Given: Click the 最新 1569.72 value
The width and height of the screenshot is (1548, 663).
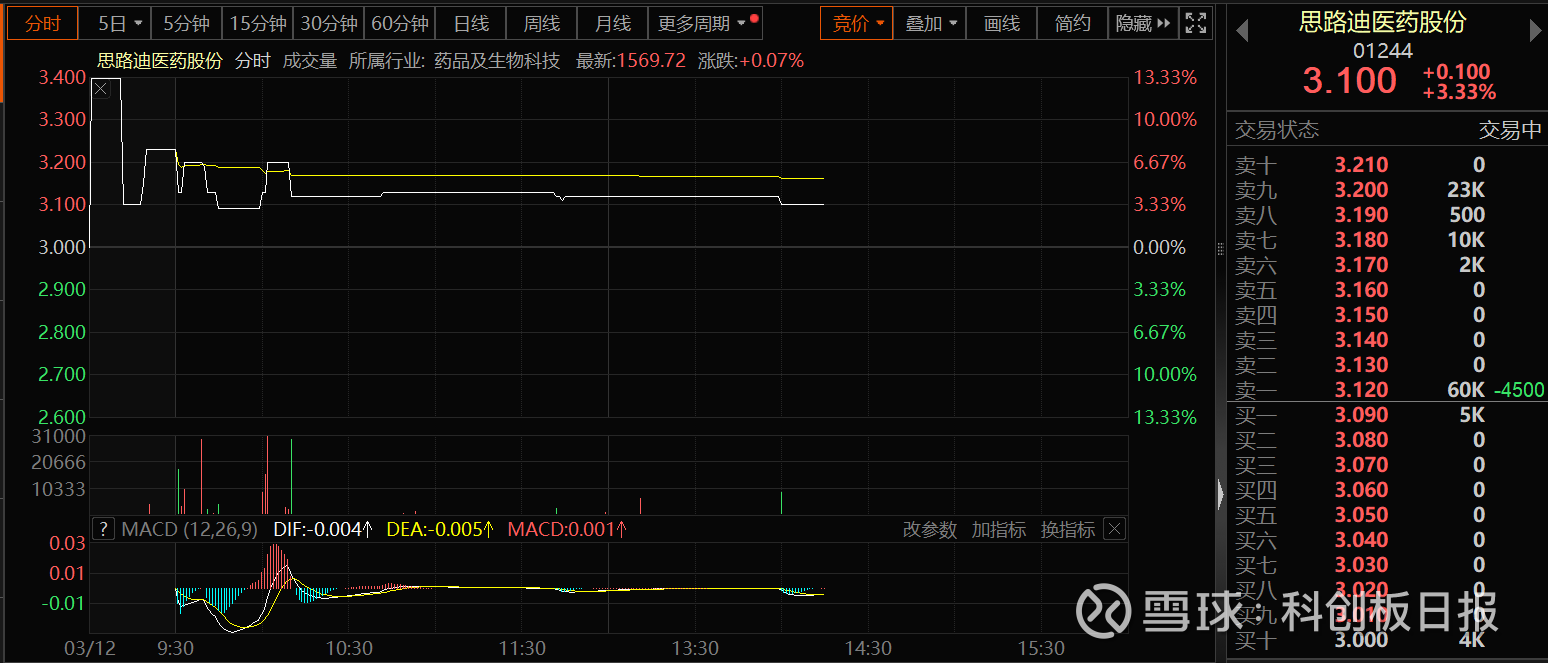Looking at the screenshot, I should click(651, 61).
